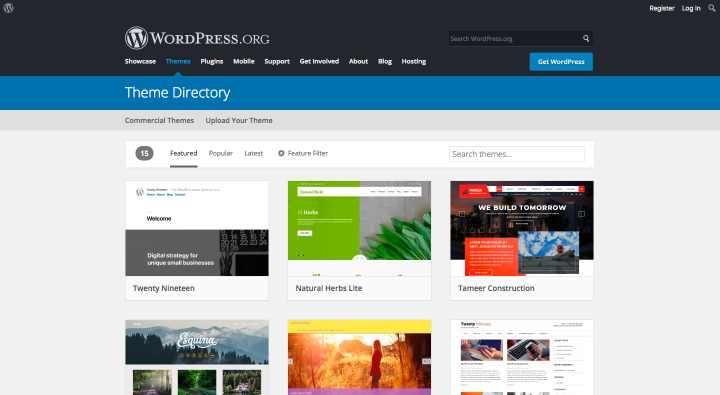Switch to the Latest tab

[253, 153]
